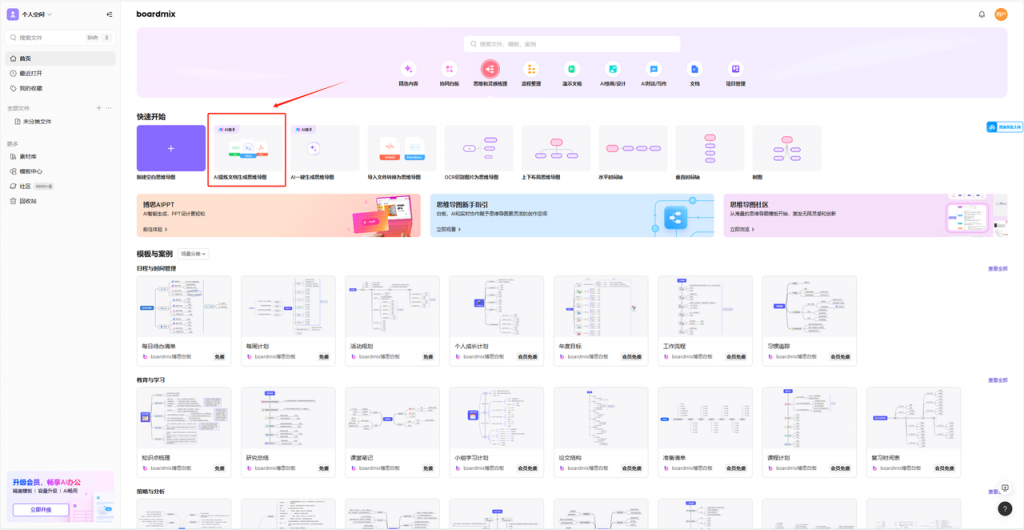Image resolution: width=1024 pixels, height=530 pixels.
Task: Select the 项目管理 category icon
Action: click(x=735, y=69)
